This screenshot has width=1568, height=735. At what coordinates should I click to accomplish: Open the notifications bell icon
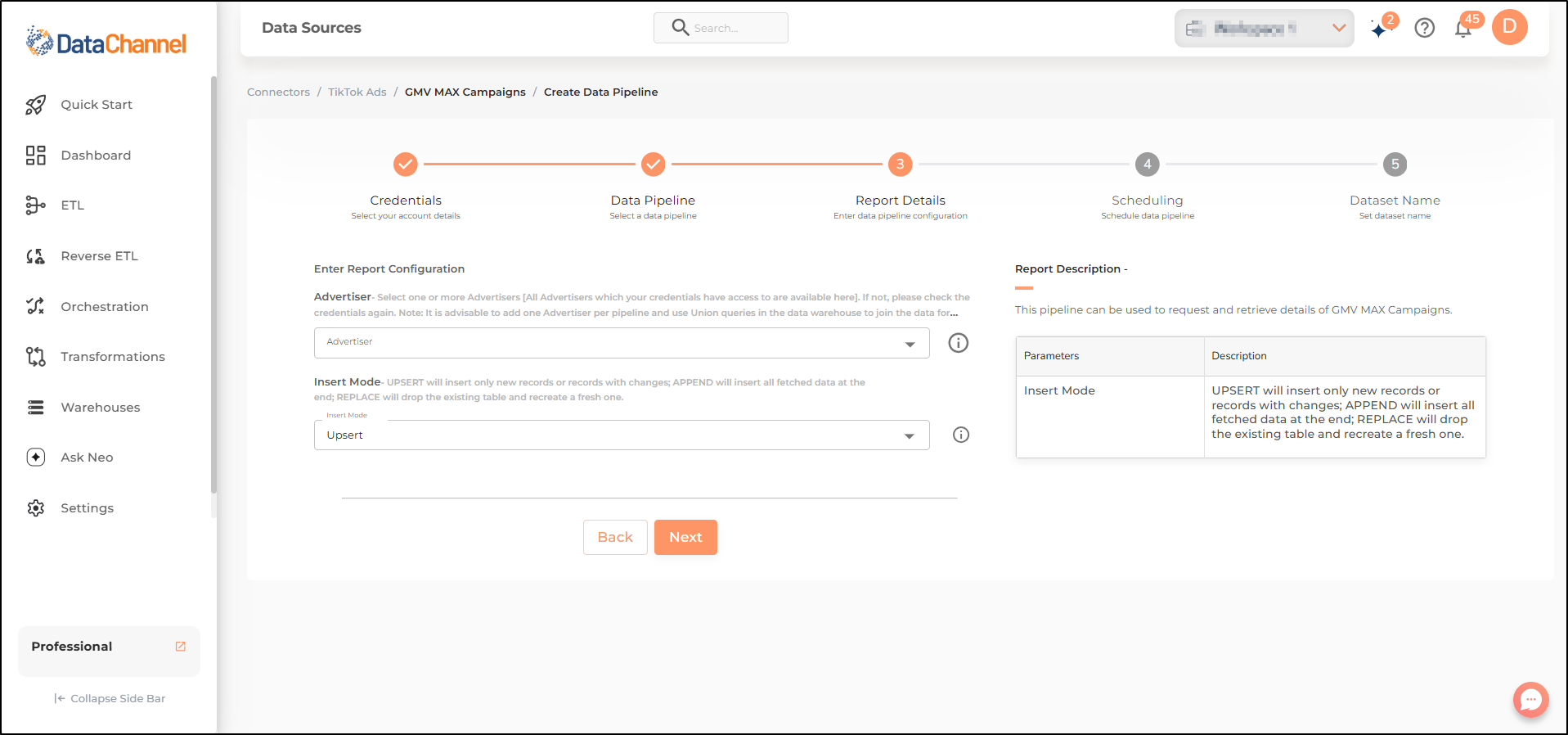(x=1463, y=29)
